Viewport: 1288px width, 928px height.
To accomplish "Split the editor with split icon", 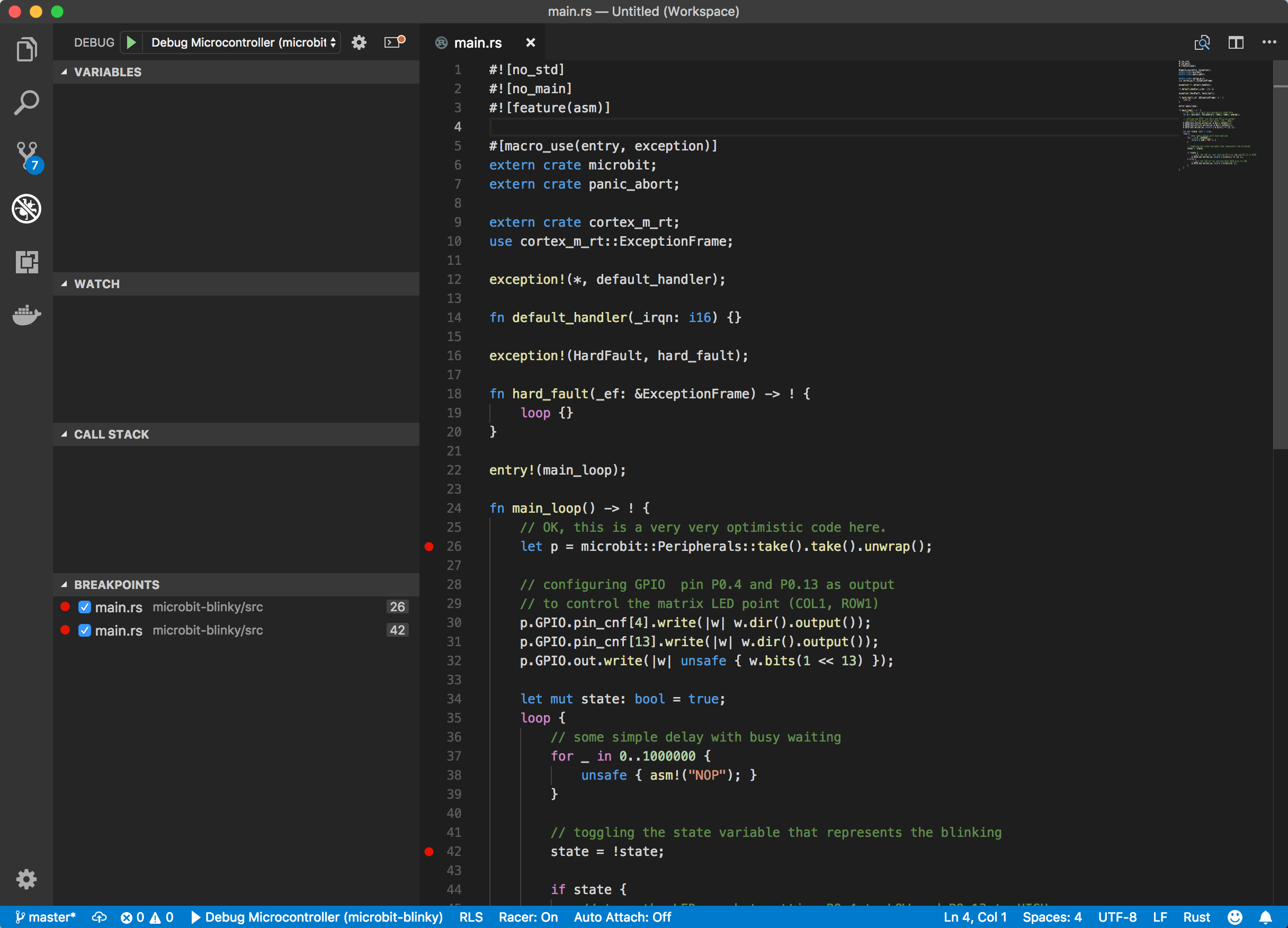I will (1236, 42).
